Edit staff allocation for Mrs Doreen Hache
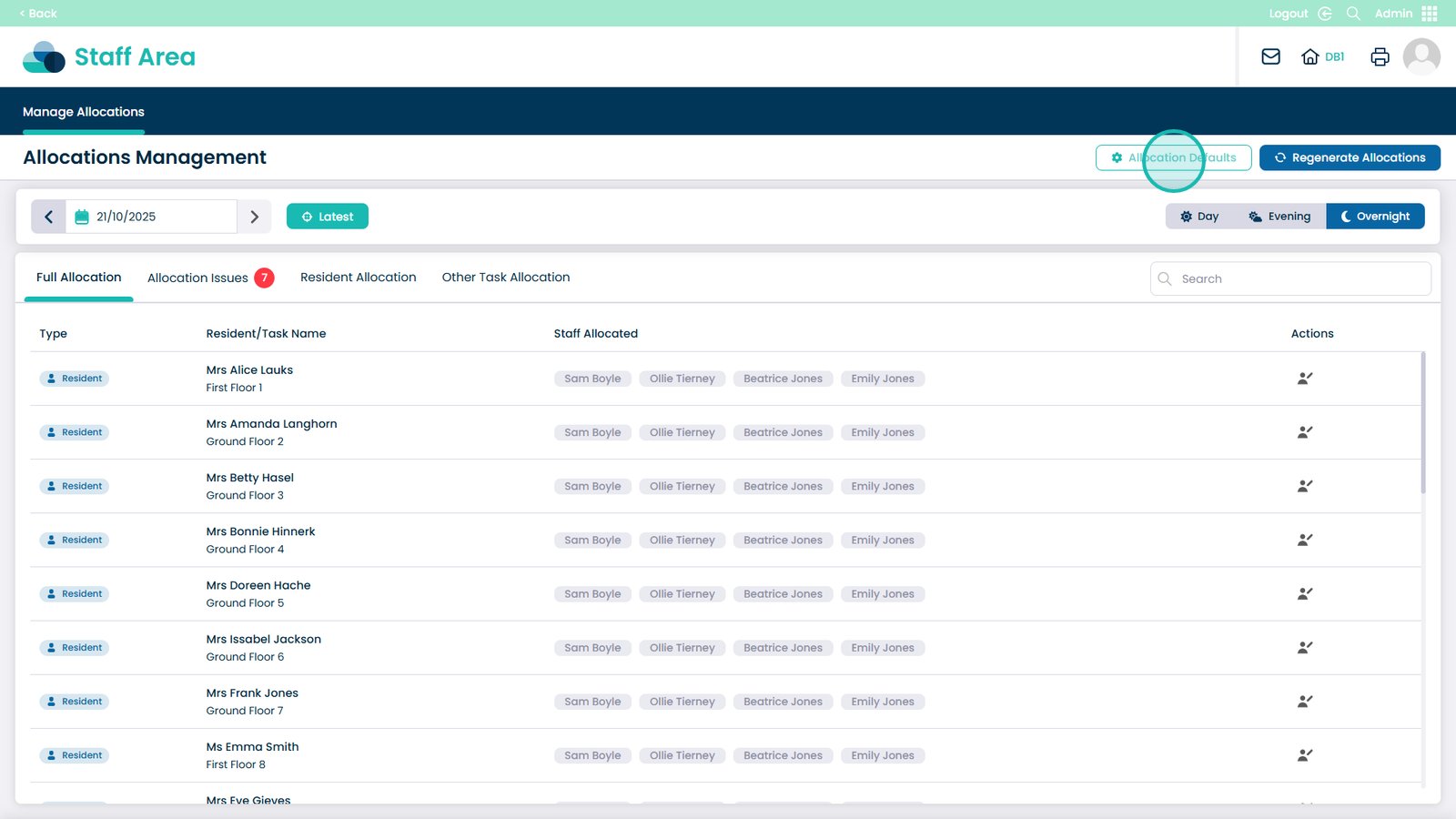Image resolution: width=1456 pixels, height=819 pixels. [x=1304, y=594]
